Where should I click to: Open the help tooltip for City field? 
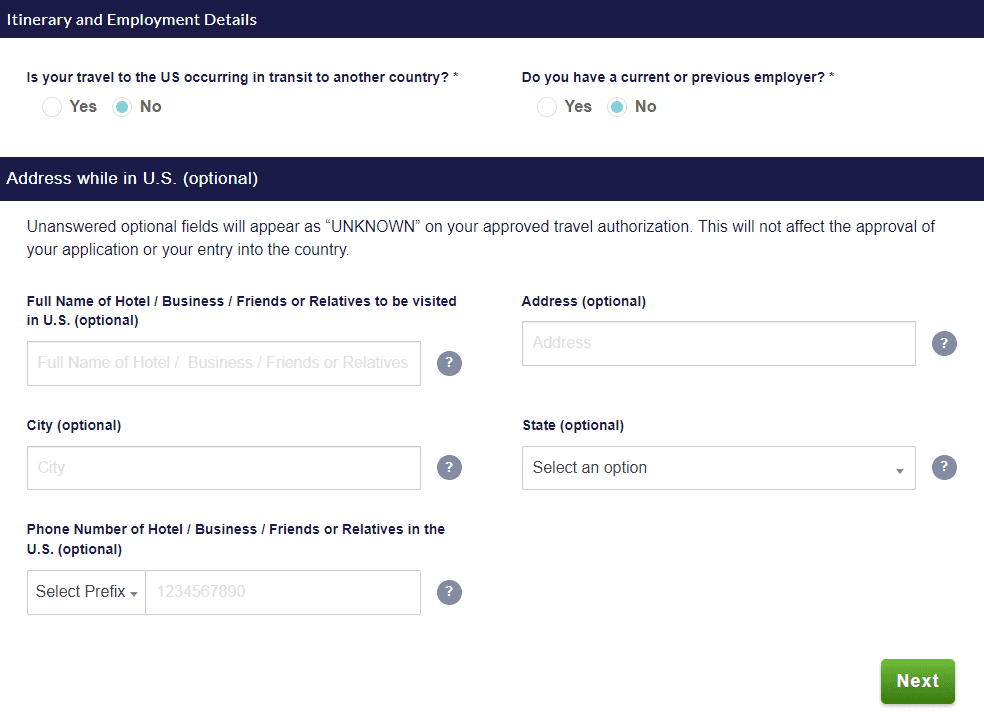click(x=449, y=467)
